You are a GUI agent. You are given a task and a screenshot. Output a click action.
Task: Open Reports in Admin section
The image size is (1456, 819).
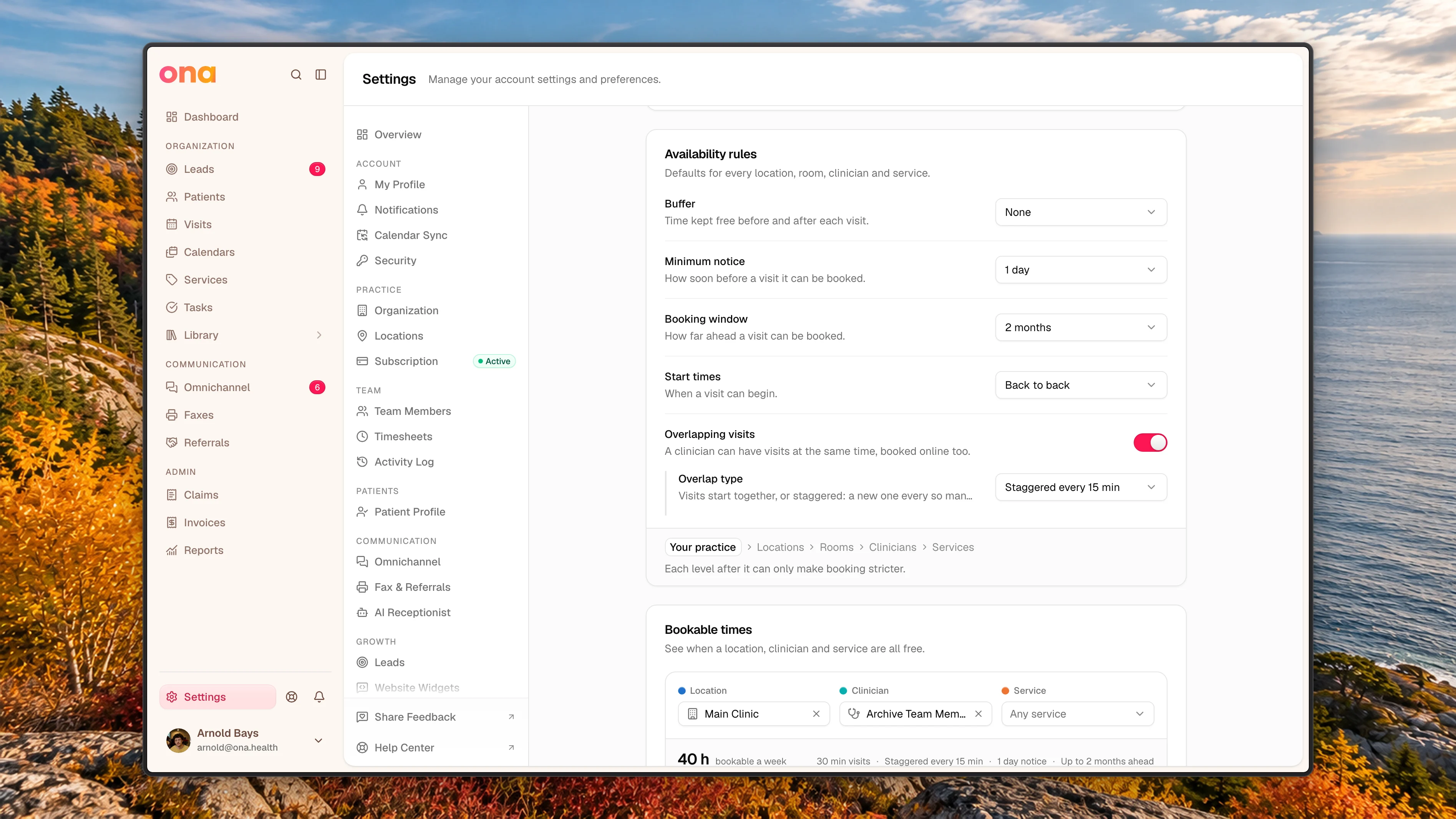point(245,550)
